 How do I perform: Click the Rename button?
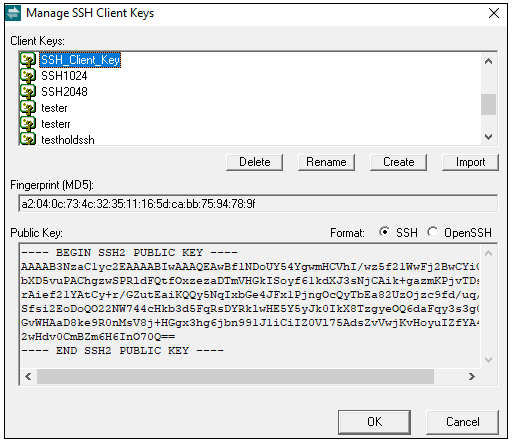[326, 162]
